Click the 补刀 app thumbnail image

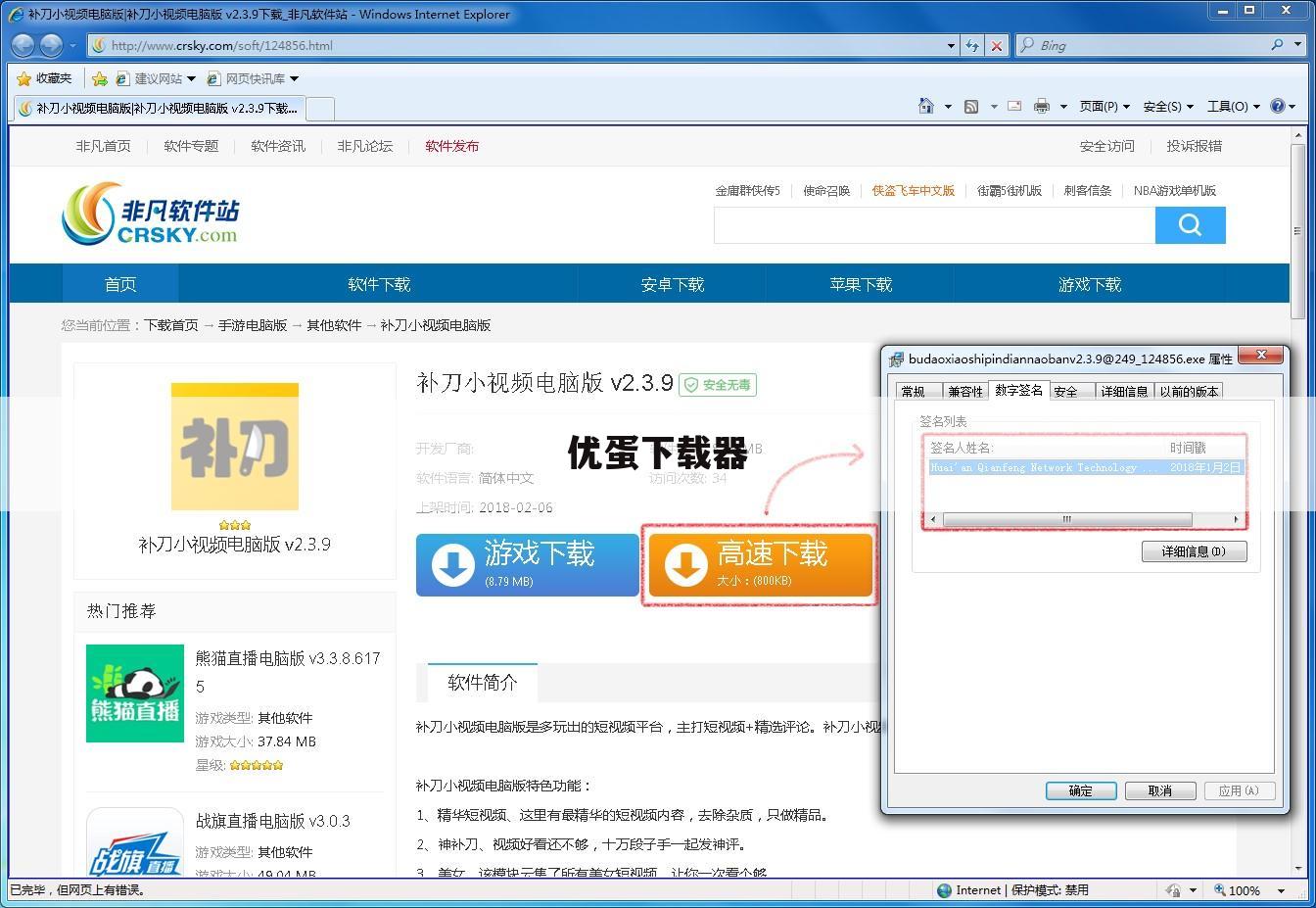point(235,447)
